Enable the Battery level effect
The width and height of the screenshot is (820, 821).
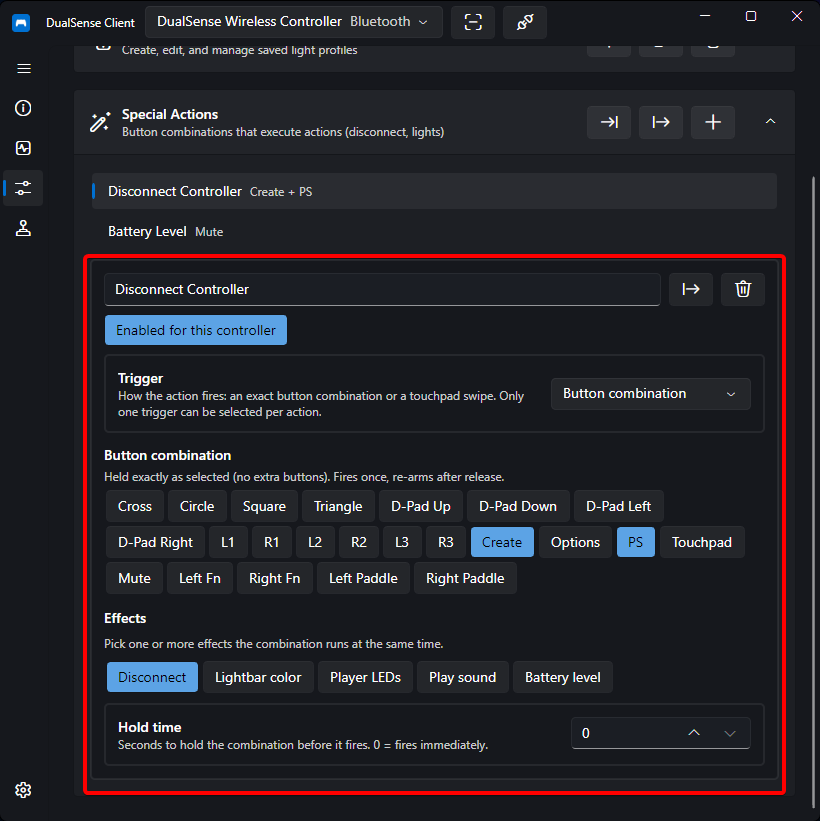pyautogui.click(x=563, y=677)
